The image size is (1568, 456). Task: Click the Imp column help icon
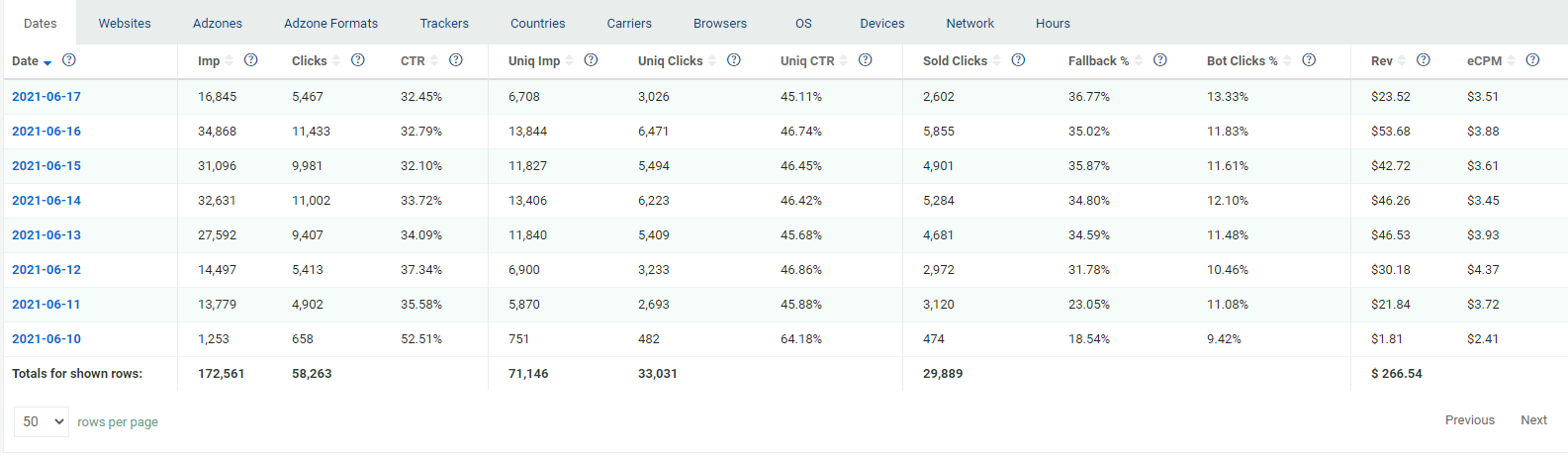251,60
